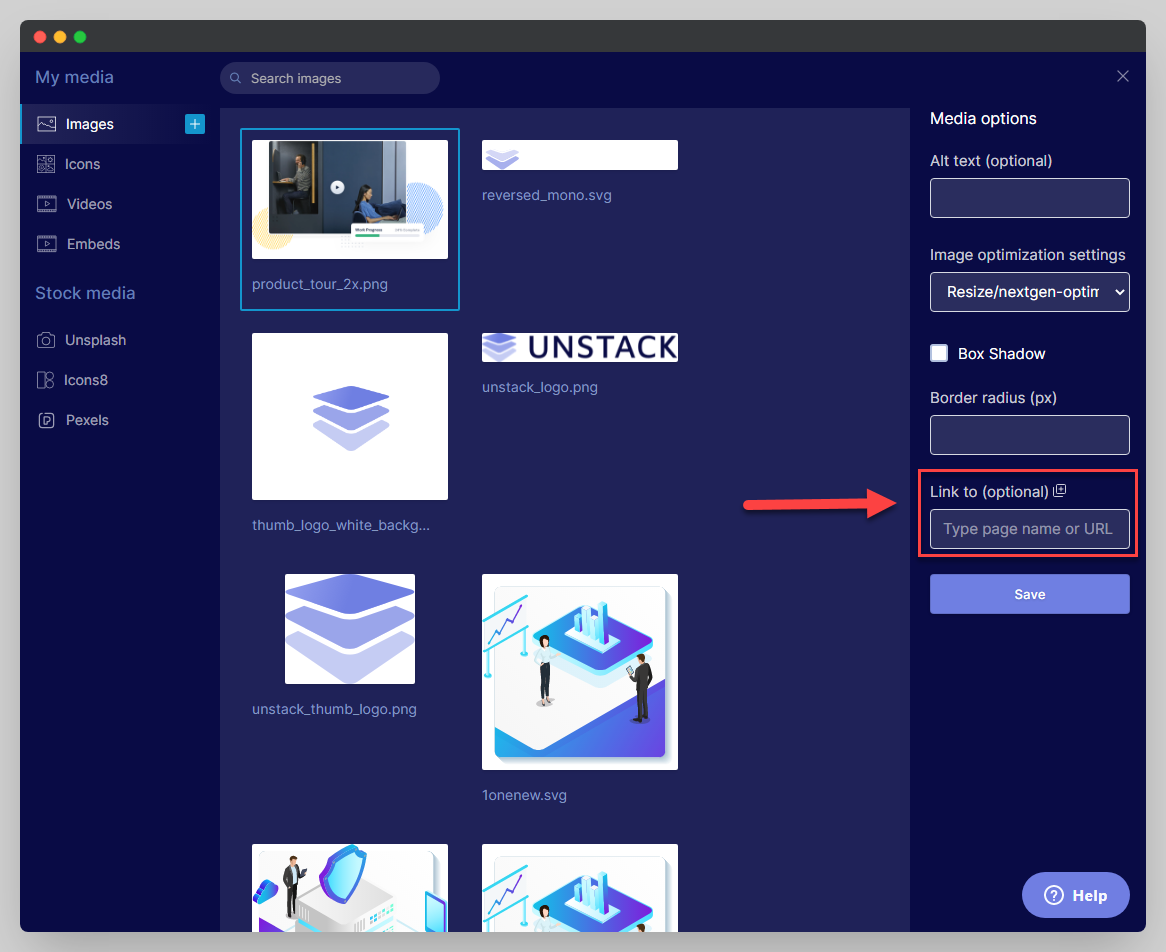The width and height of the screenshot is (1166, 952).
Task: Open the Videos media section
Action: (x=88, y=203)
